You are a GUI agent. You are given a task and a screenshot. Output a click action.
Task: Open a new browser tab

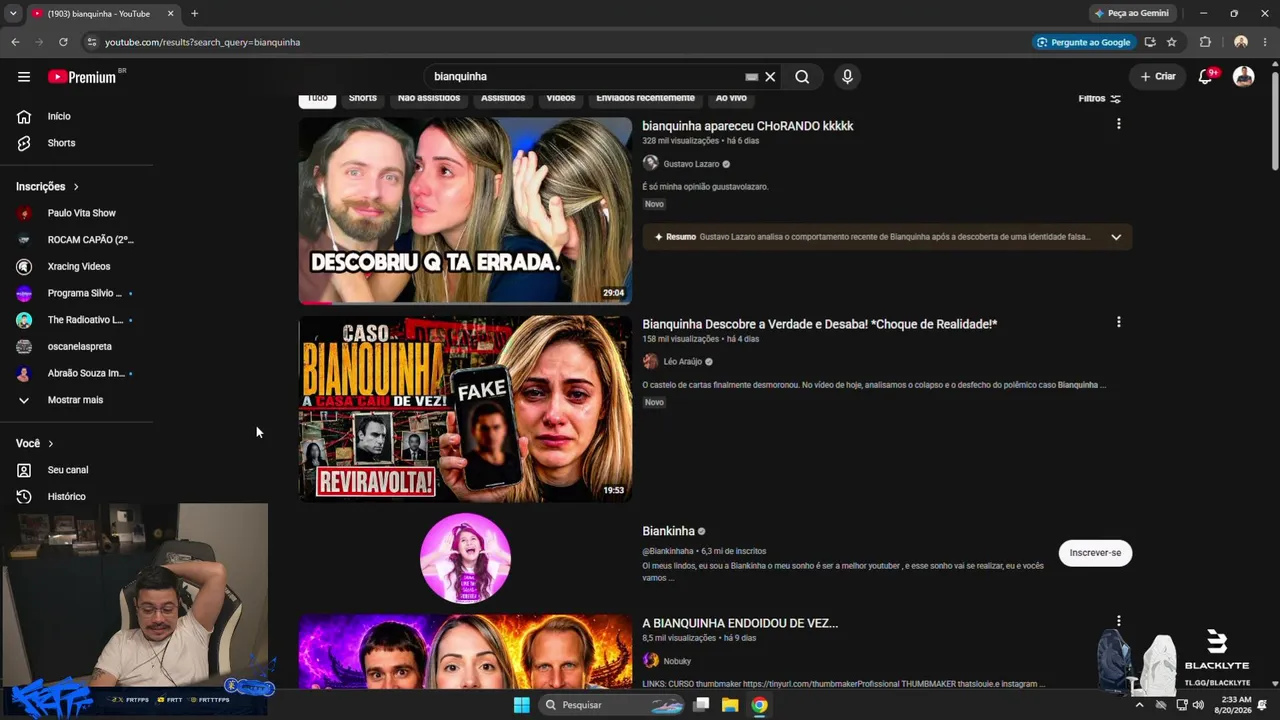(x=194, y=14)
